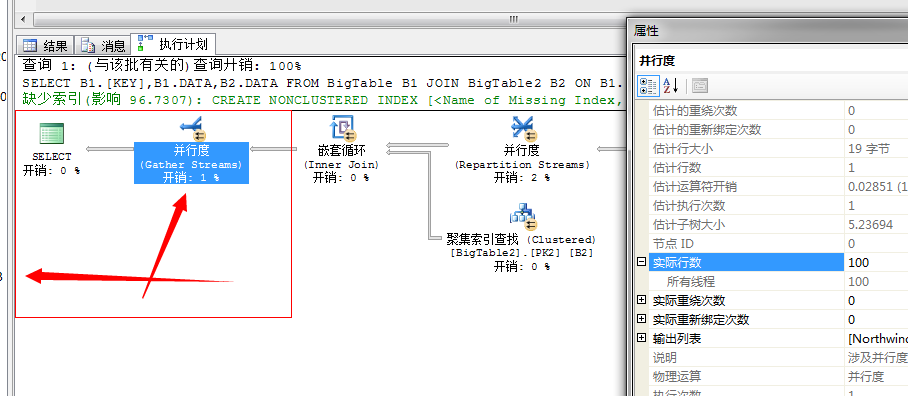This screenshot has width=908, height=396.
Task: Select the 估计运算符开销 property row
Action: pos(778,186)
